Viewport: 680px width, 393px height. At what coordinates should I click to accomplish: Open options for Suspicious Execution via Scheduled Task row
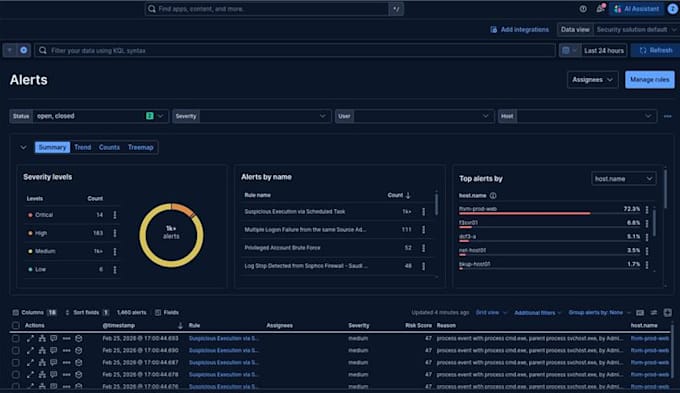point(423,212)
